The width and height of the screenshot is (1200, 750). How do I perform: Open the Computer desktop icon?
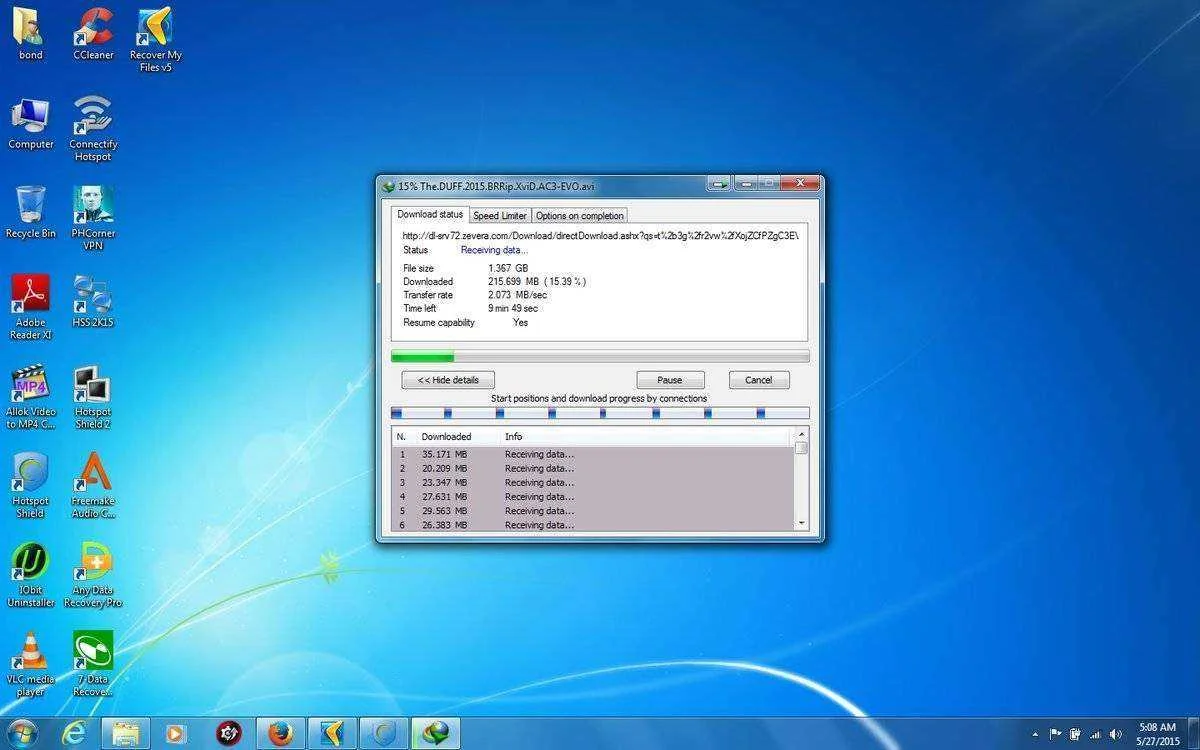[x=31, y=124]
